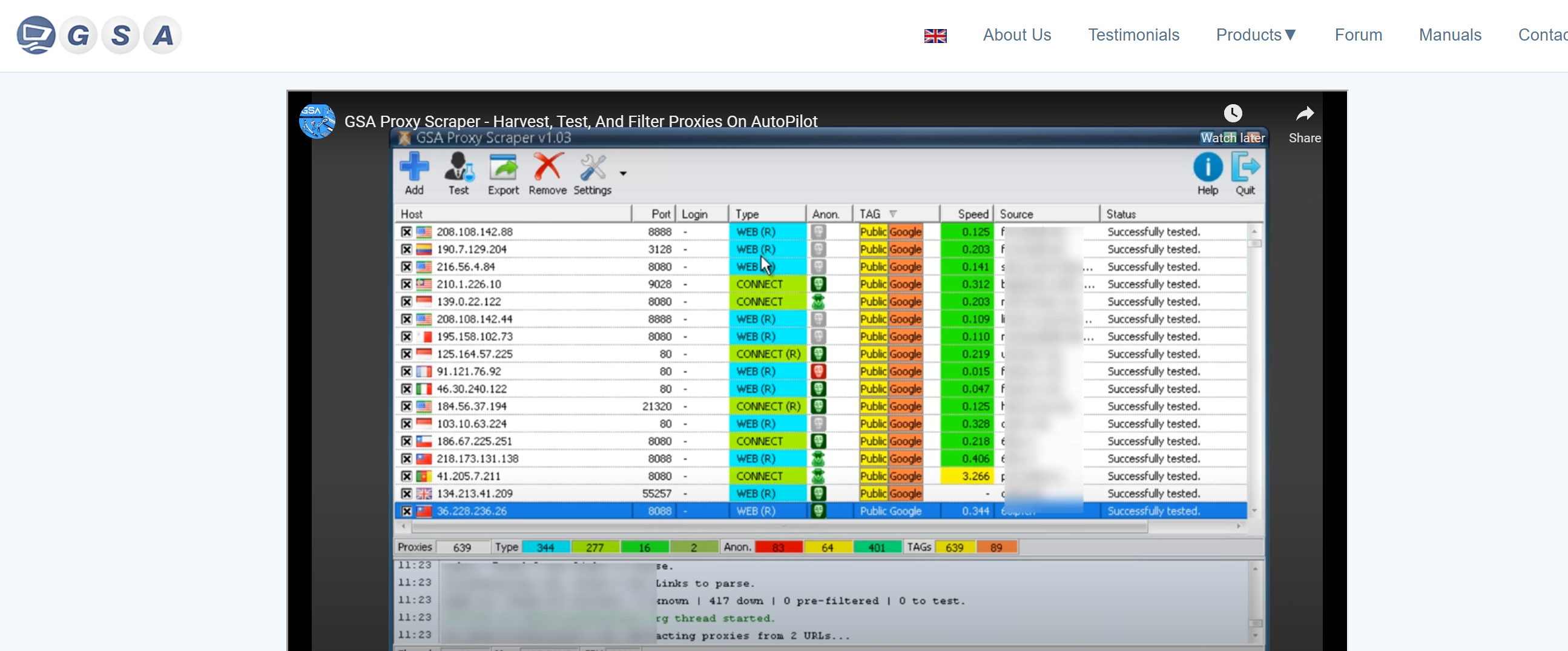Toggle checkbox for 139.0.22.122
The image size is (1568, 651).
pos(406,302)
